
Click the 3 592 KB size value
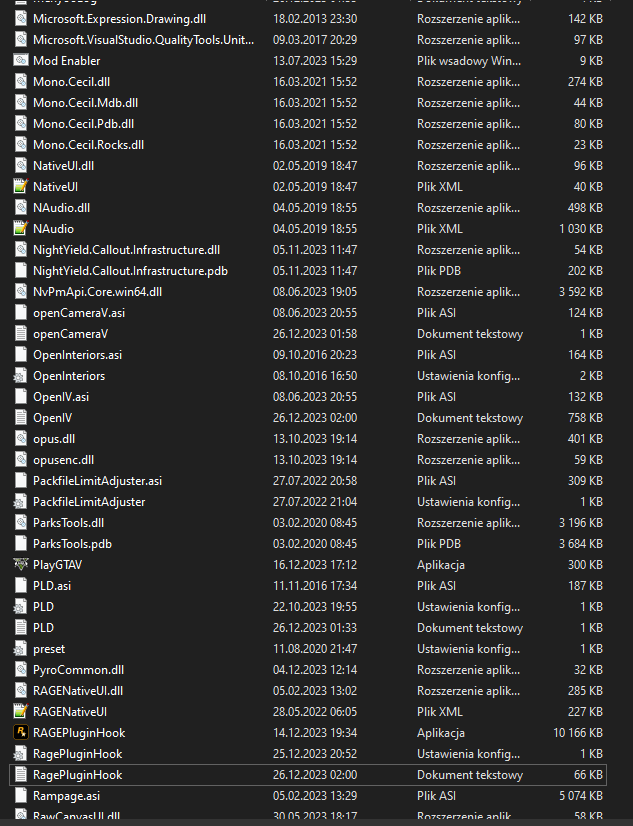point(581,291)
